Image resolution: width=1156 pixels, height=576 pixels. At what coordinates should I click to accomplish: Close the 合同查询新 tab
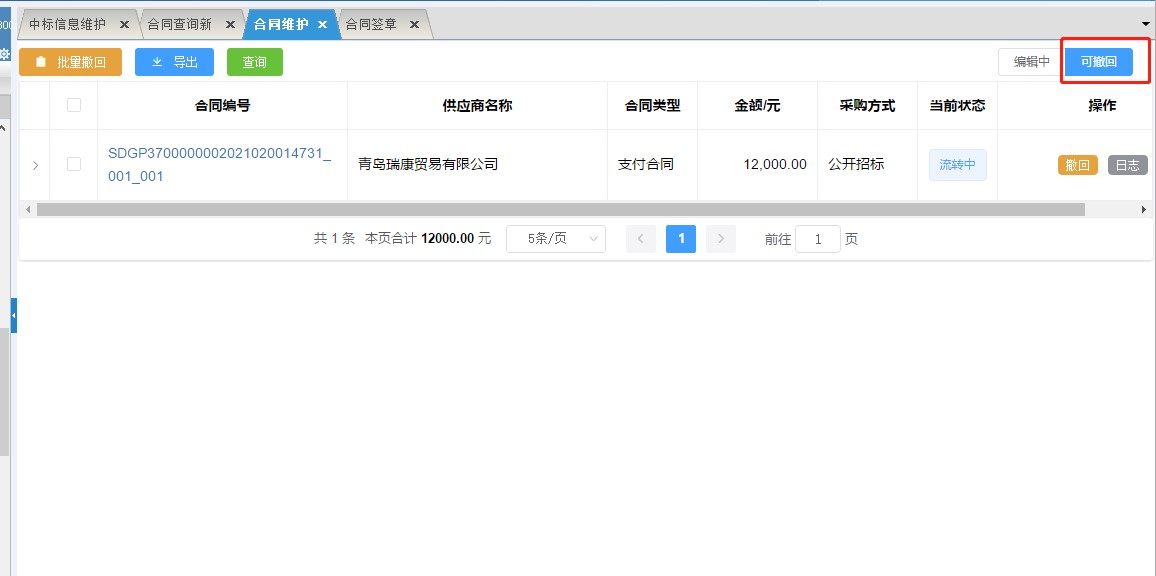pos(230,24)
